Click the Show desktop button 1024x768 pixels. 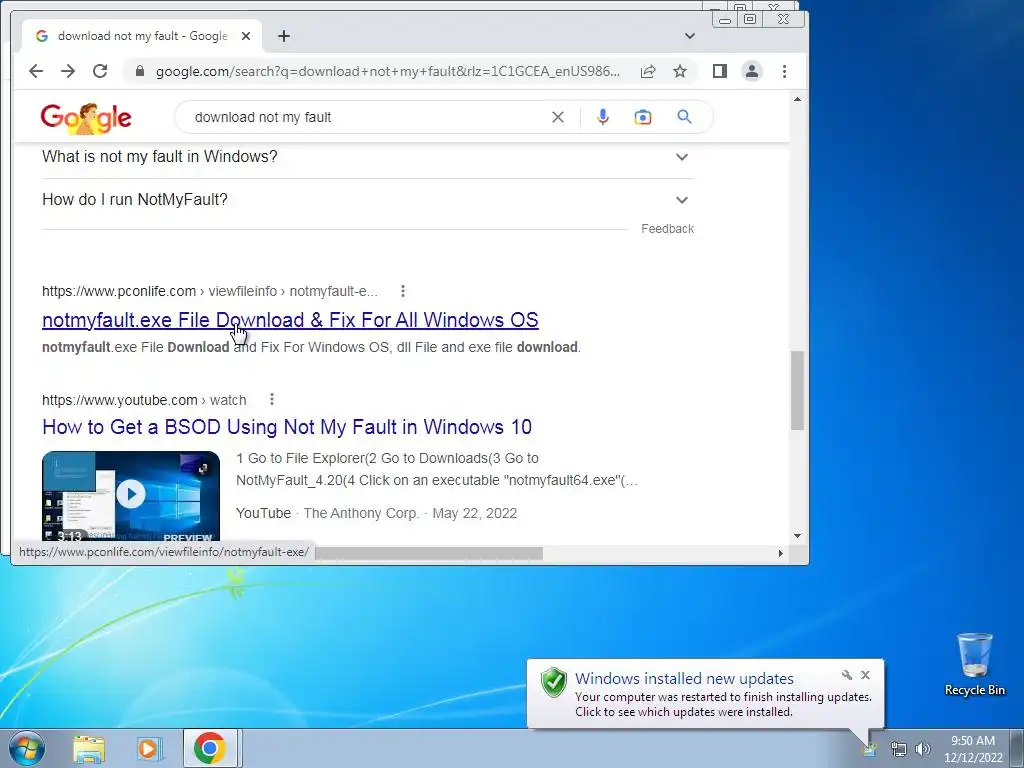(x=1017, y=749)
